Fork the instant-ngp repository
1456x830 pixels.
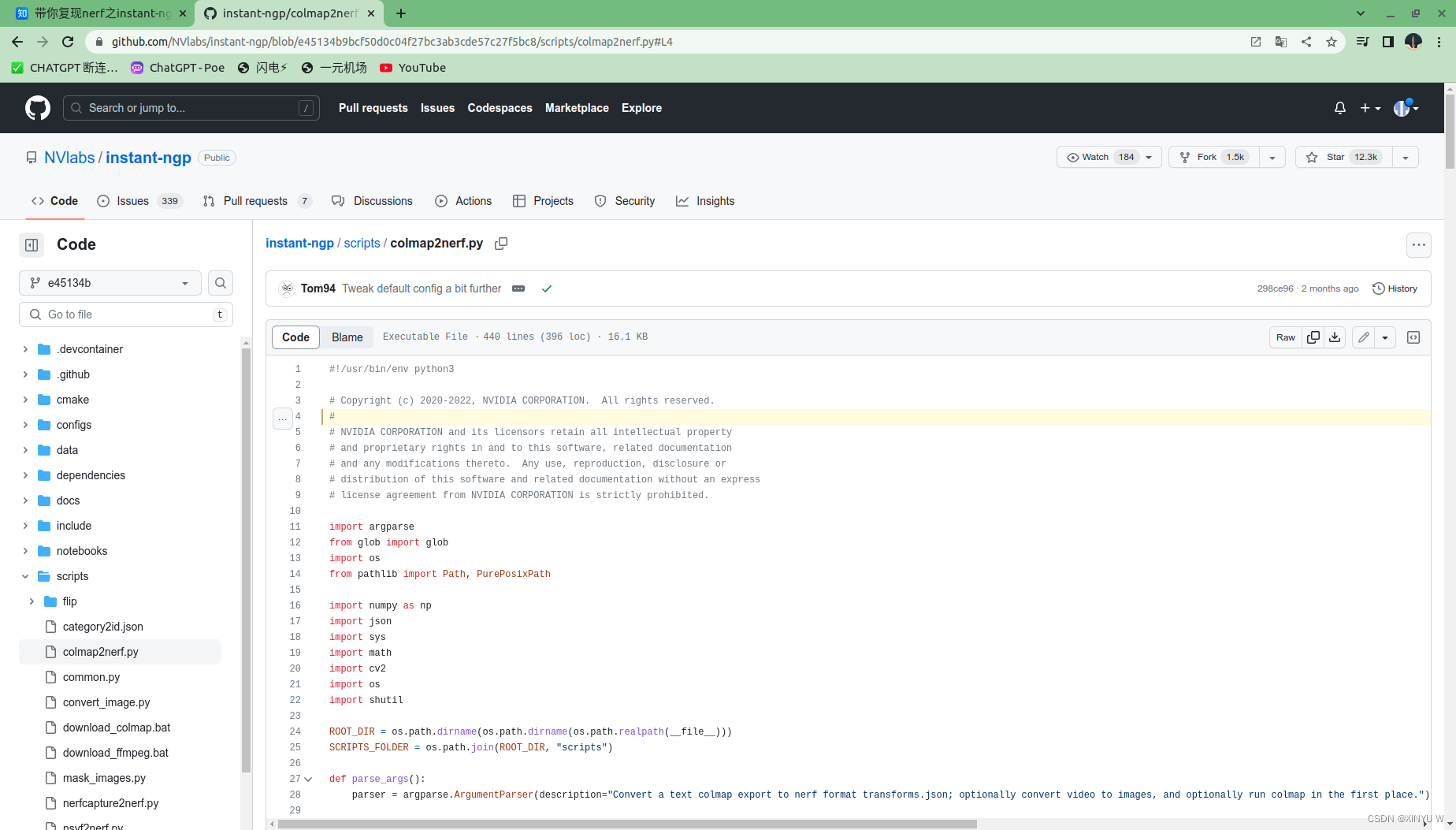[x=1214, y=157]
